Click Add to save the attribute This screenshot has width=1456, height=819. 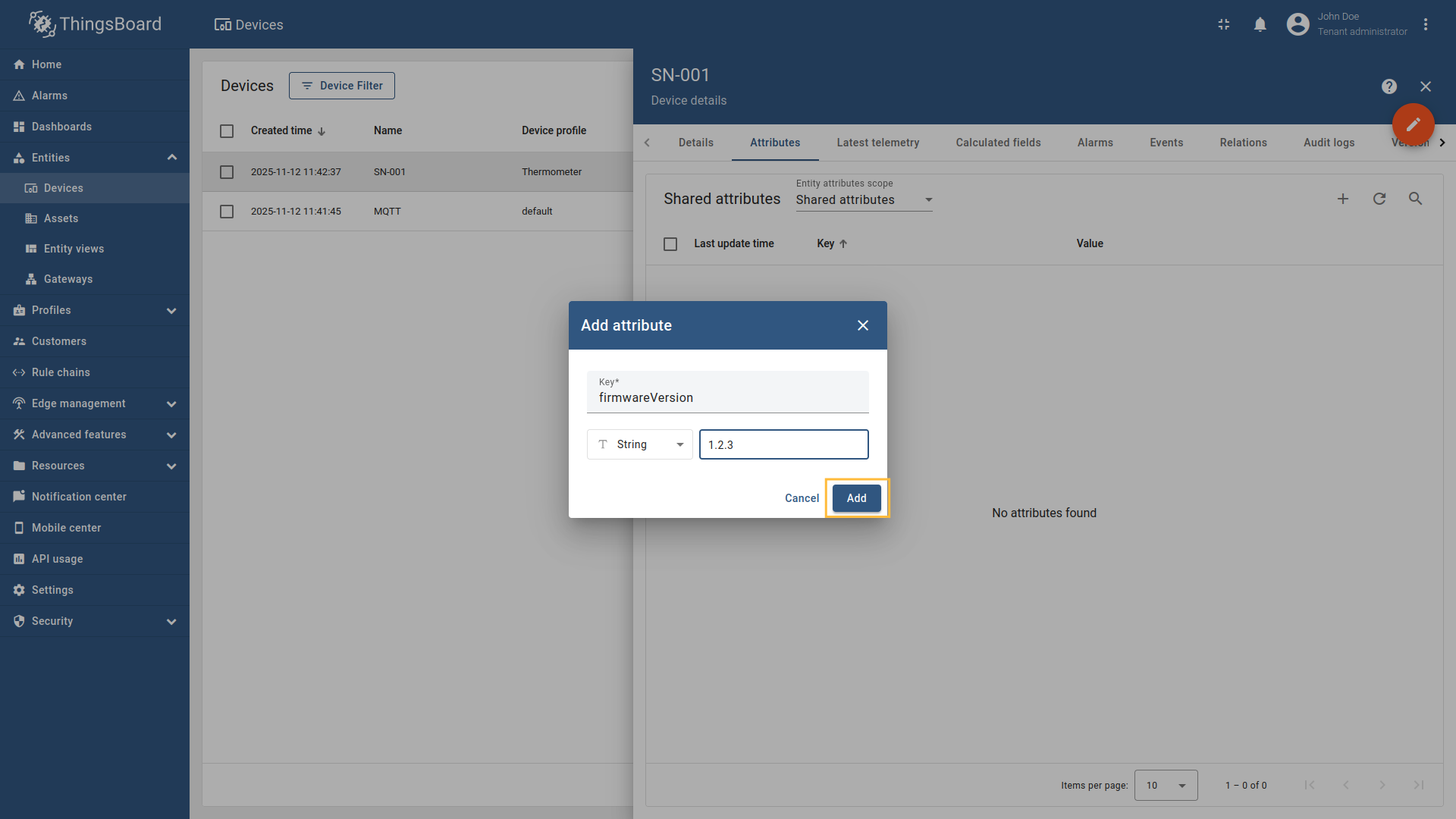[855, 498]
